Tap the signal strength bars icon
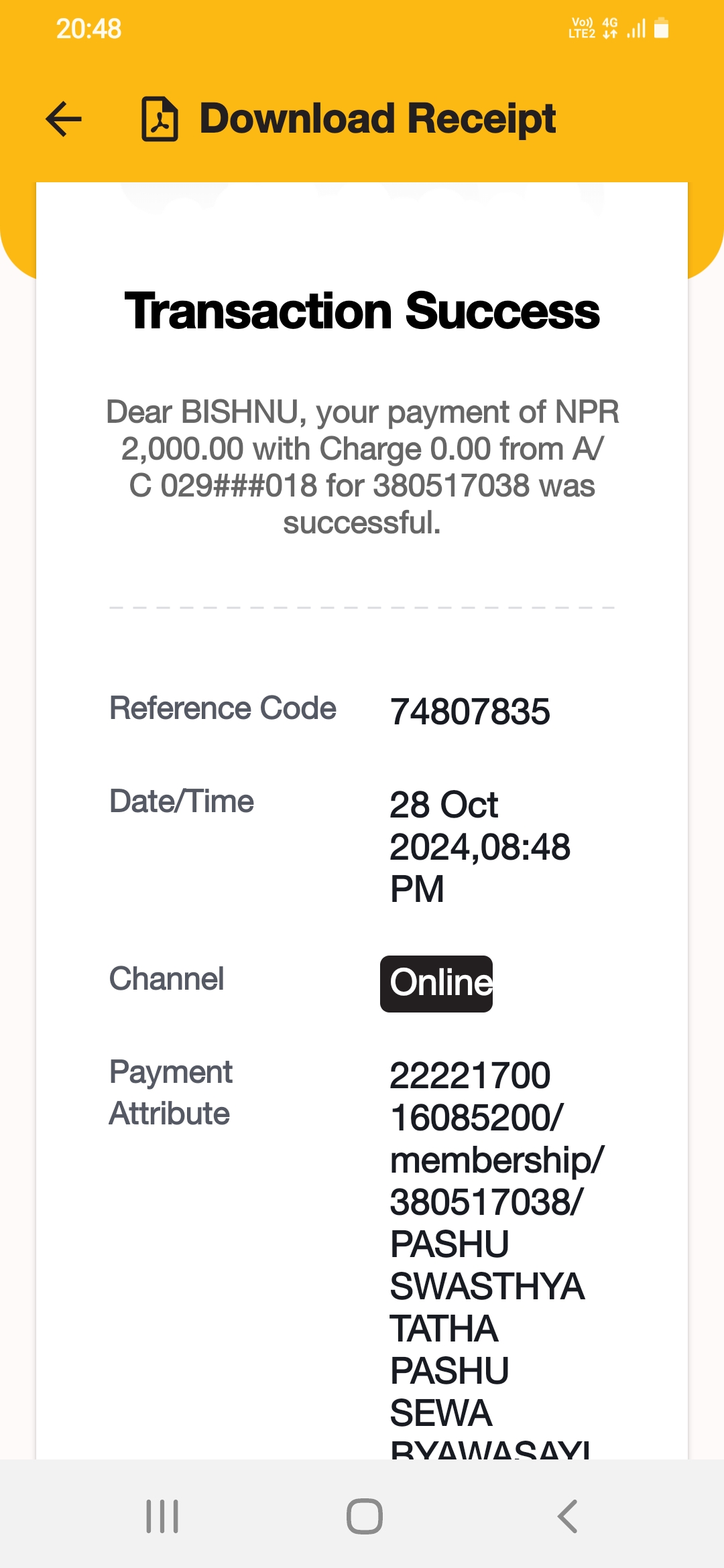The width and height of the screenshot is (724, 1568). [x=636, y=29]
